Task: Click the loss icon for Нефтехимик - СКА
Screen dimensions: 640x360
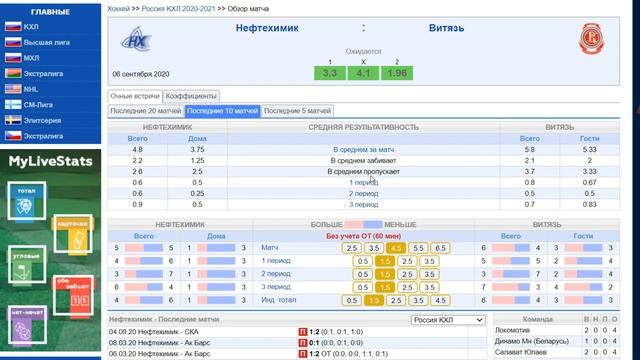Action: 302,332
